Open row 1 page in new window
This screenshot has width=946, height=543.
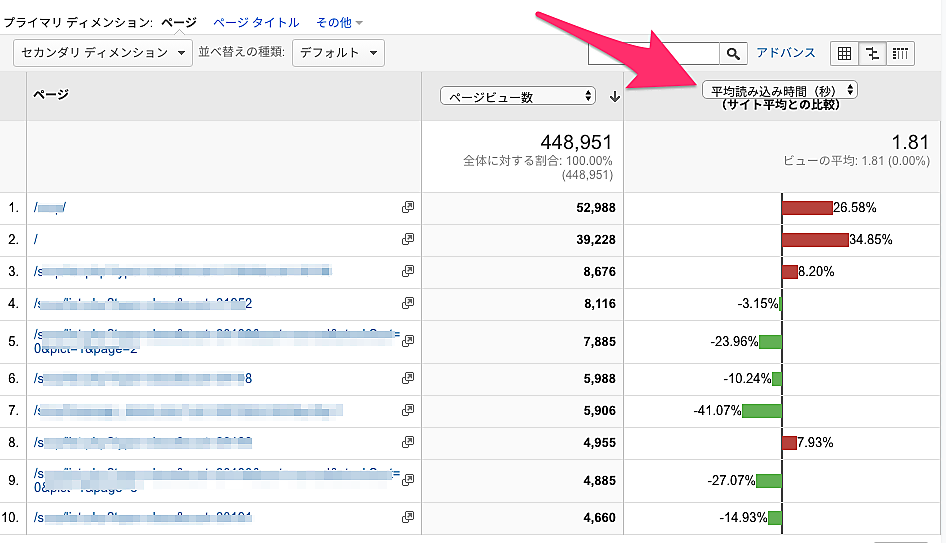coord(407,207)
